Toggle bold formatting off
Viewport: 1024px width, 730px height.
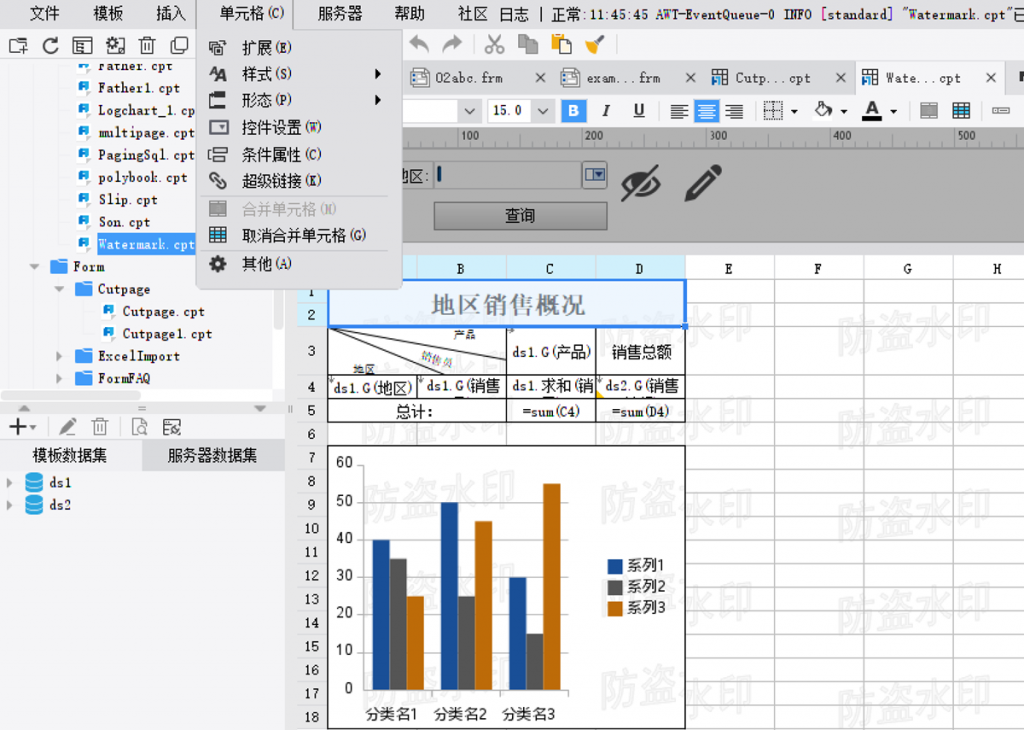[x=572, y=110]
